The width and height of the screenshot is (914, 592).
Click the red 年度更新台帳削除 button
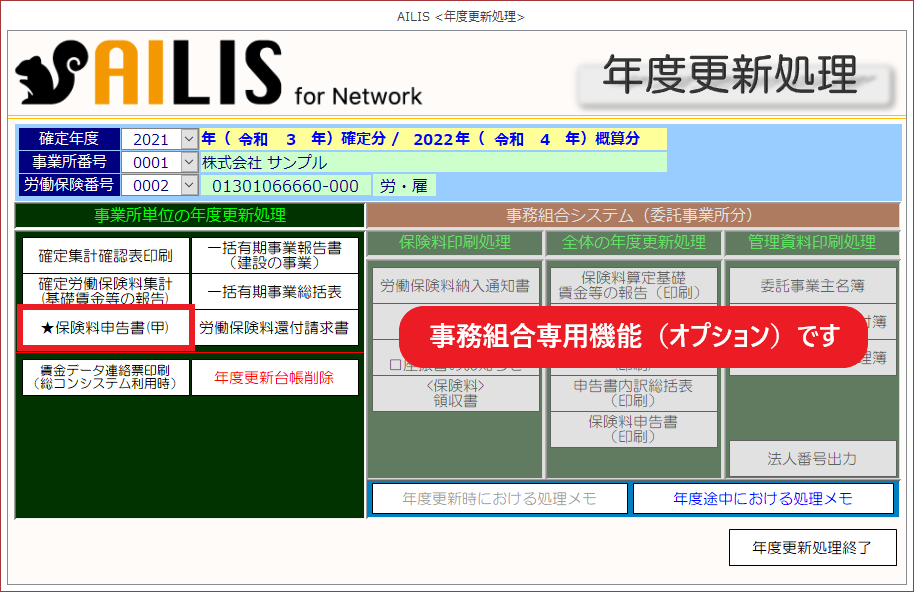274,377
